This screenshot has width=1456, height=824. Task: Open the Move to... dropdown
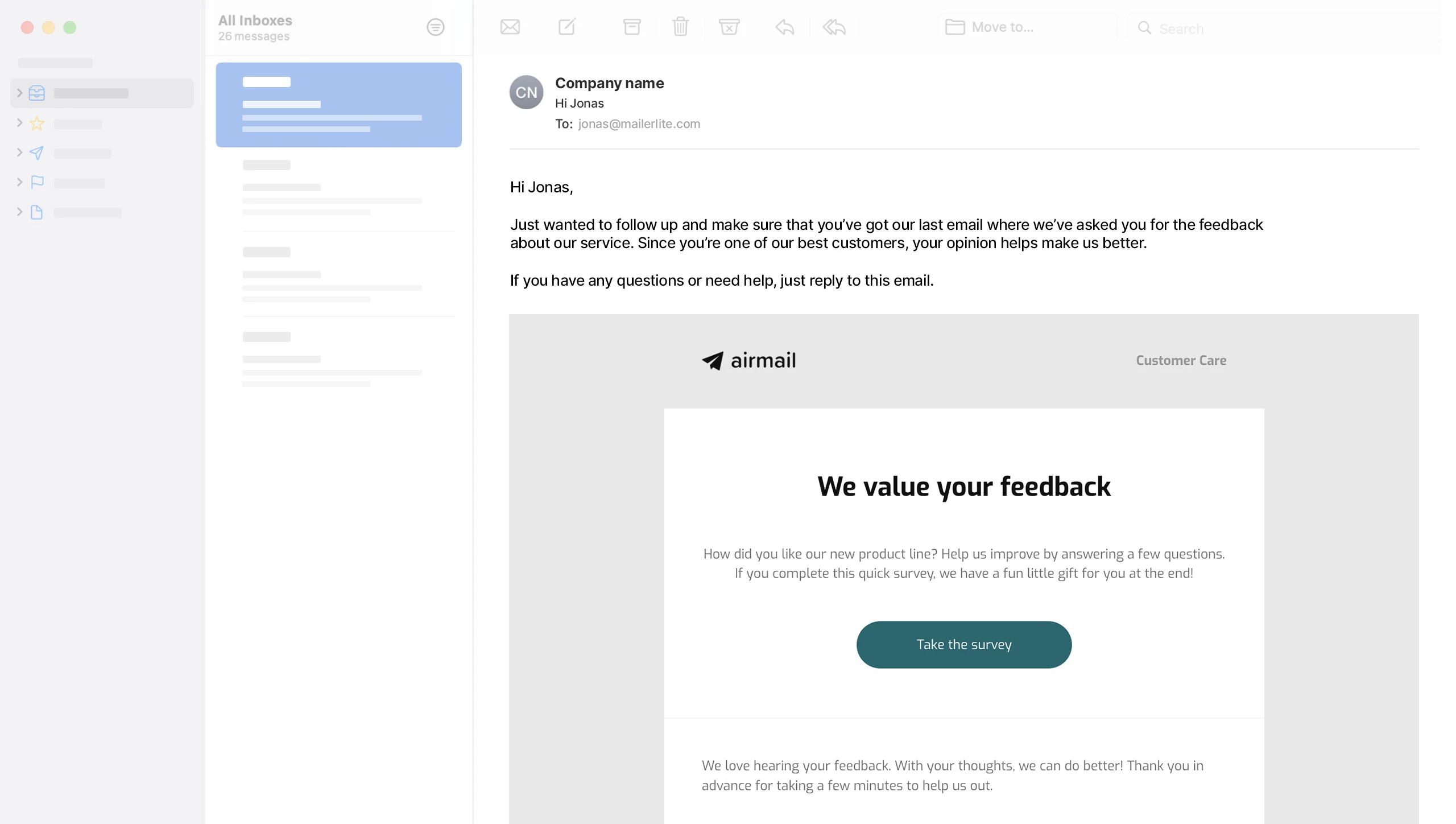pyautogui.click(x=1027, y=27)
